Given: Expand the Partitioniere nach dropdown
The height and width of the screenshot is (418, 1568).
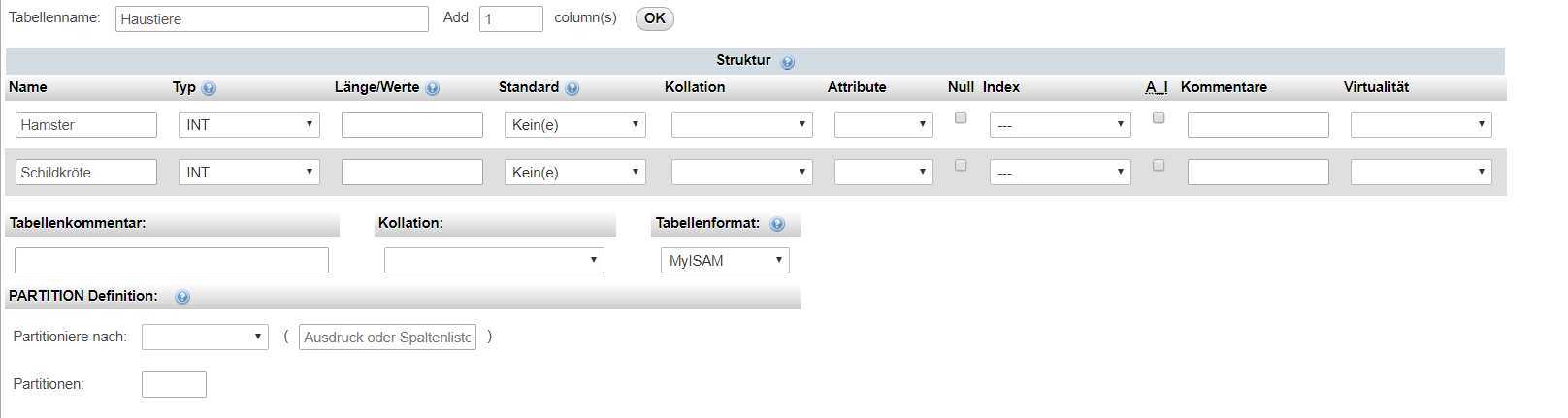Looking at the screenshot, I should point(205,337).
